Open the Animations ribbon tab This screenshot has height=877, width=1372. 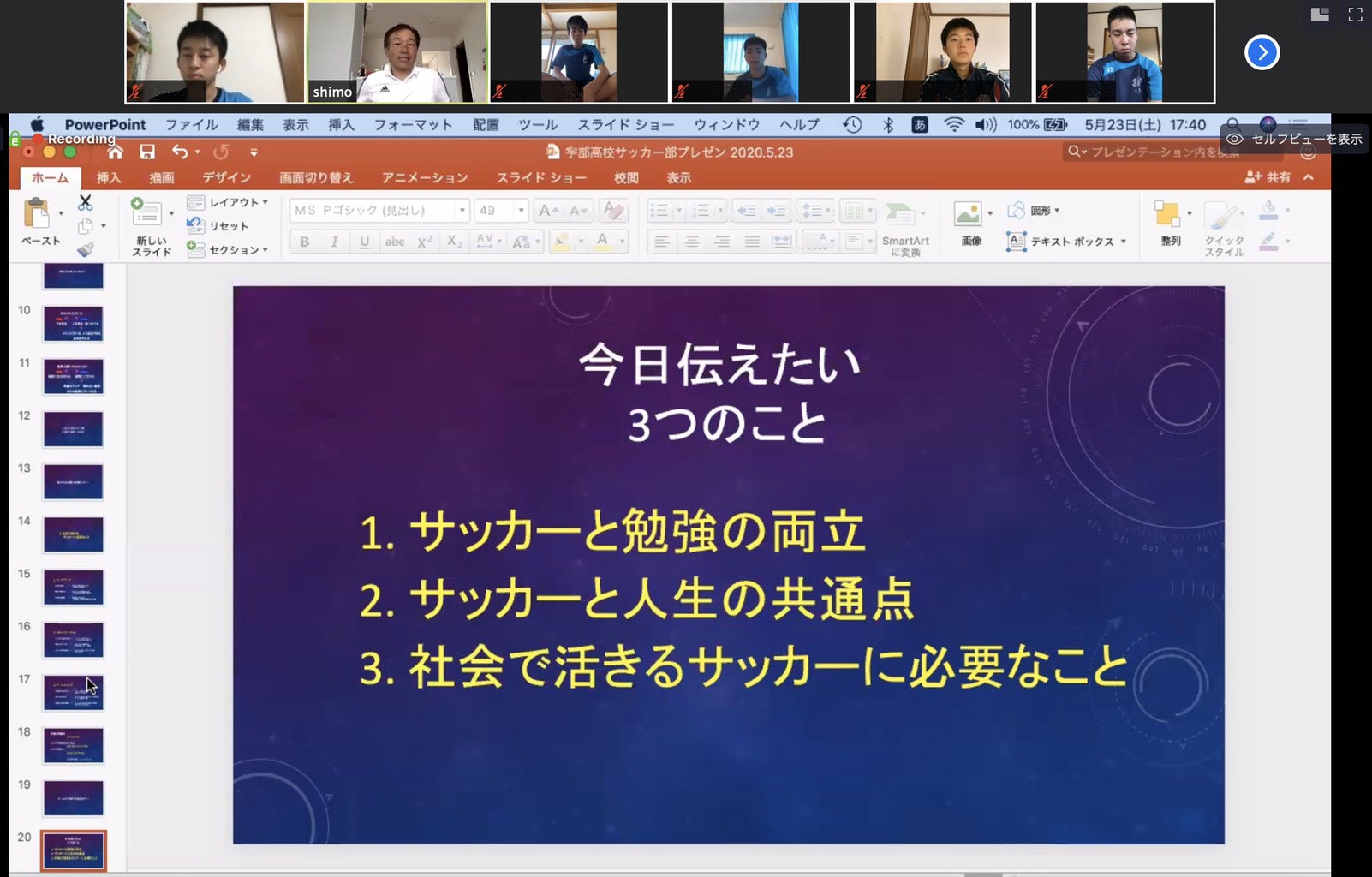(x=425, y=178)
